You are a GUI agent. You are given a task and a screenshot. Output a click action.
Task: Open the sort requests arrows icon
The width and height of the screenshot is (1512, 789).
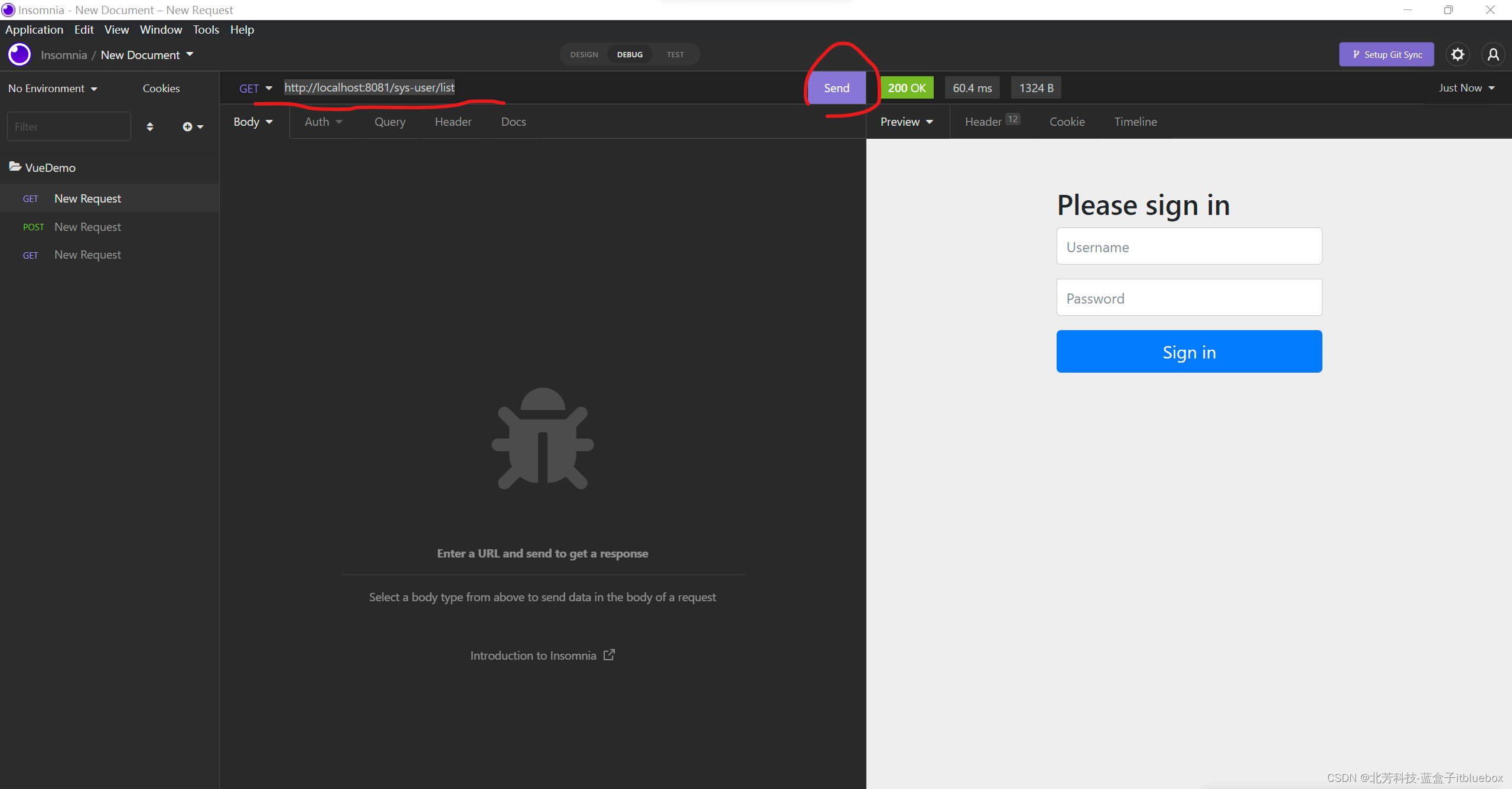tap(150, 126)
